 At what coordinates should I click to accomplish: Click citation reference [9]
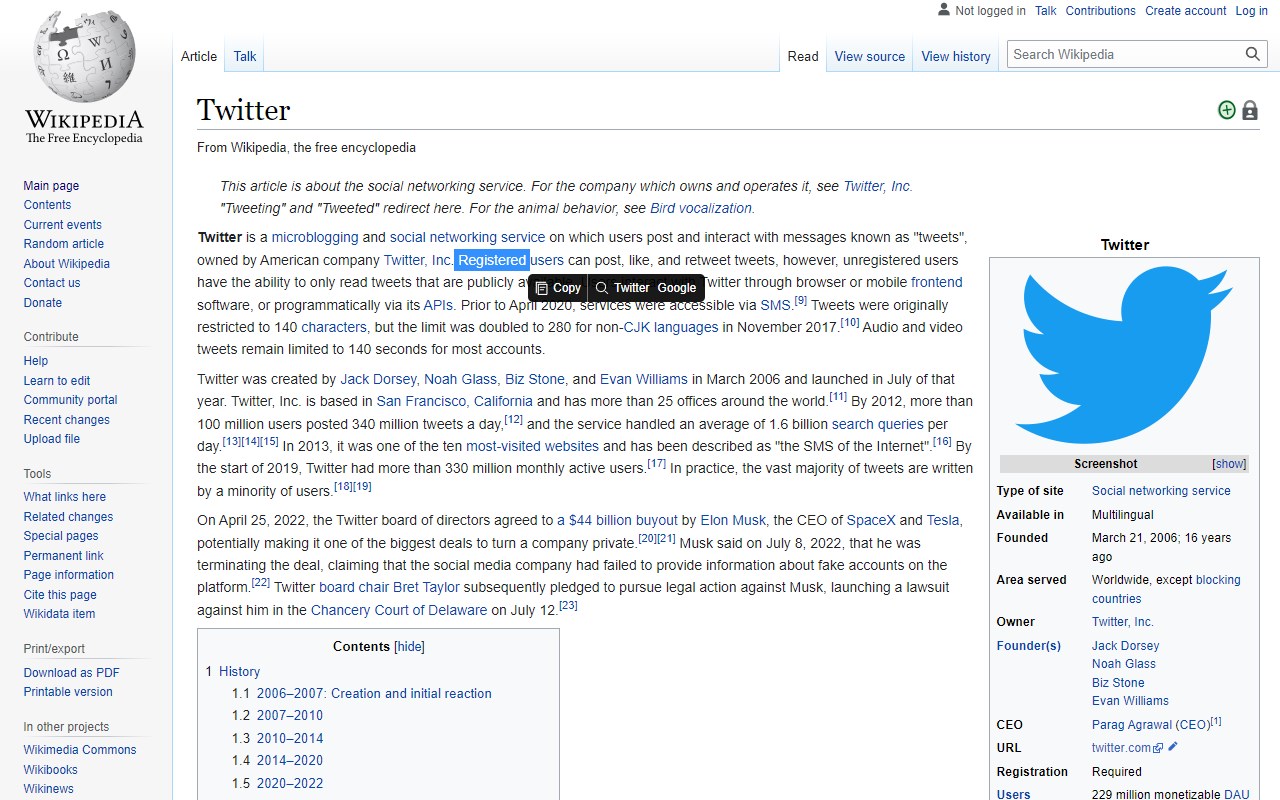tap(801, 301)
